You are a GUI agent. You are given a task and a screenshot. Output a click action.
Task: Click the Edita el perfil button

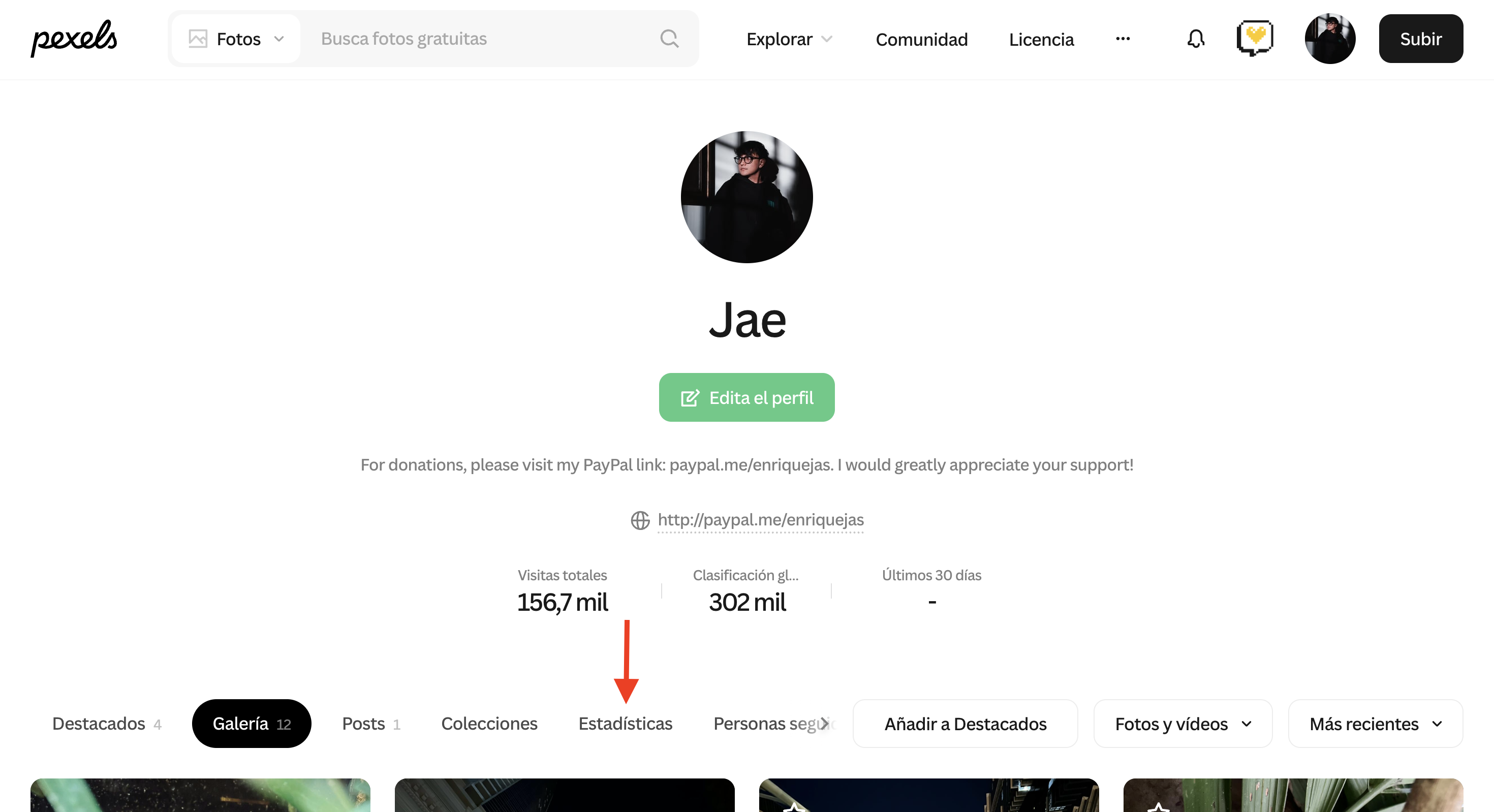pyautogui.click(x=746, y=397)
